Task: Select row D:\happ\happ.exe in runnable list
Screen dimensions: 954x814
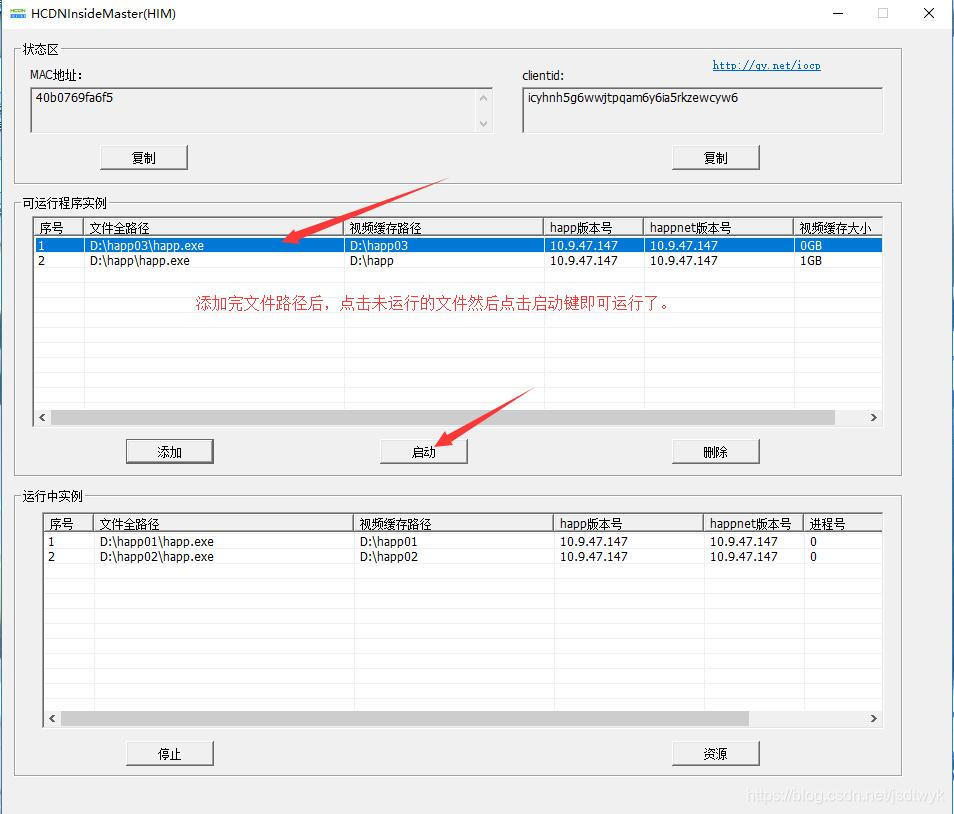Action: tap(458, 260)
